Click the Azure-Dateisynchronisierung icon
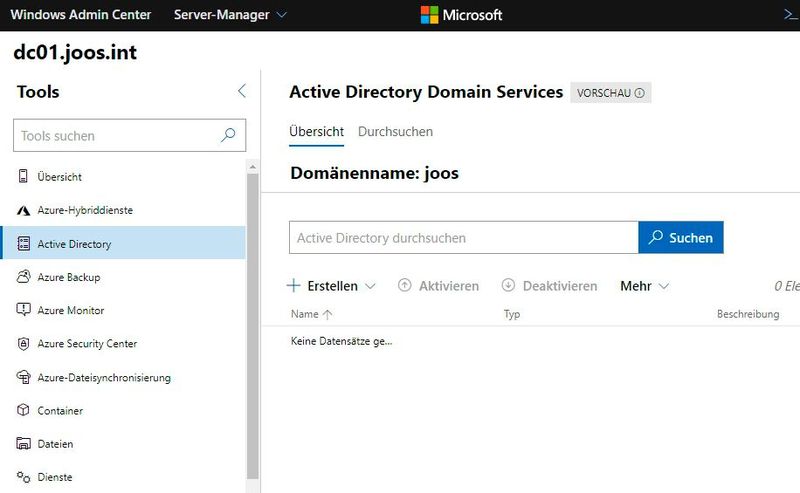Viewport: 800px width, 493px height. point(23,377)
